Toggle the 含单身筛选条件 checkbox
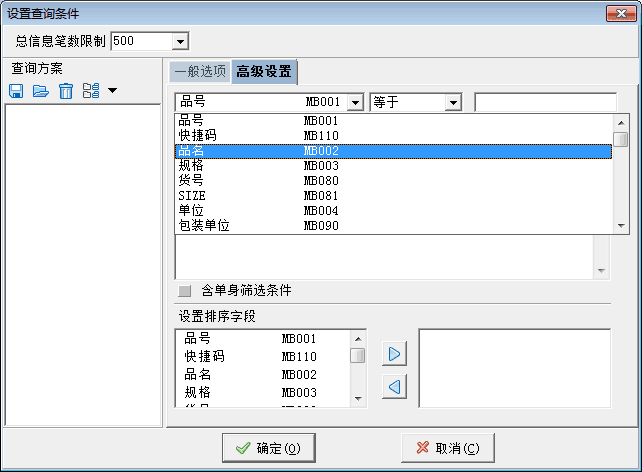Screen dimensions: 642x472 184,291
